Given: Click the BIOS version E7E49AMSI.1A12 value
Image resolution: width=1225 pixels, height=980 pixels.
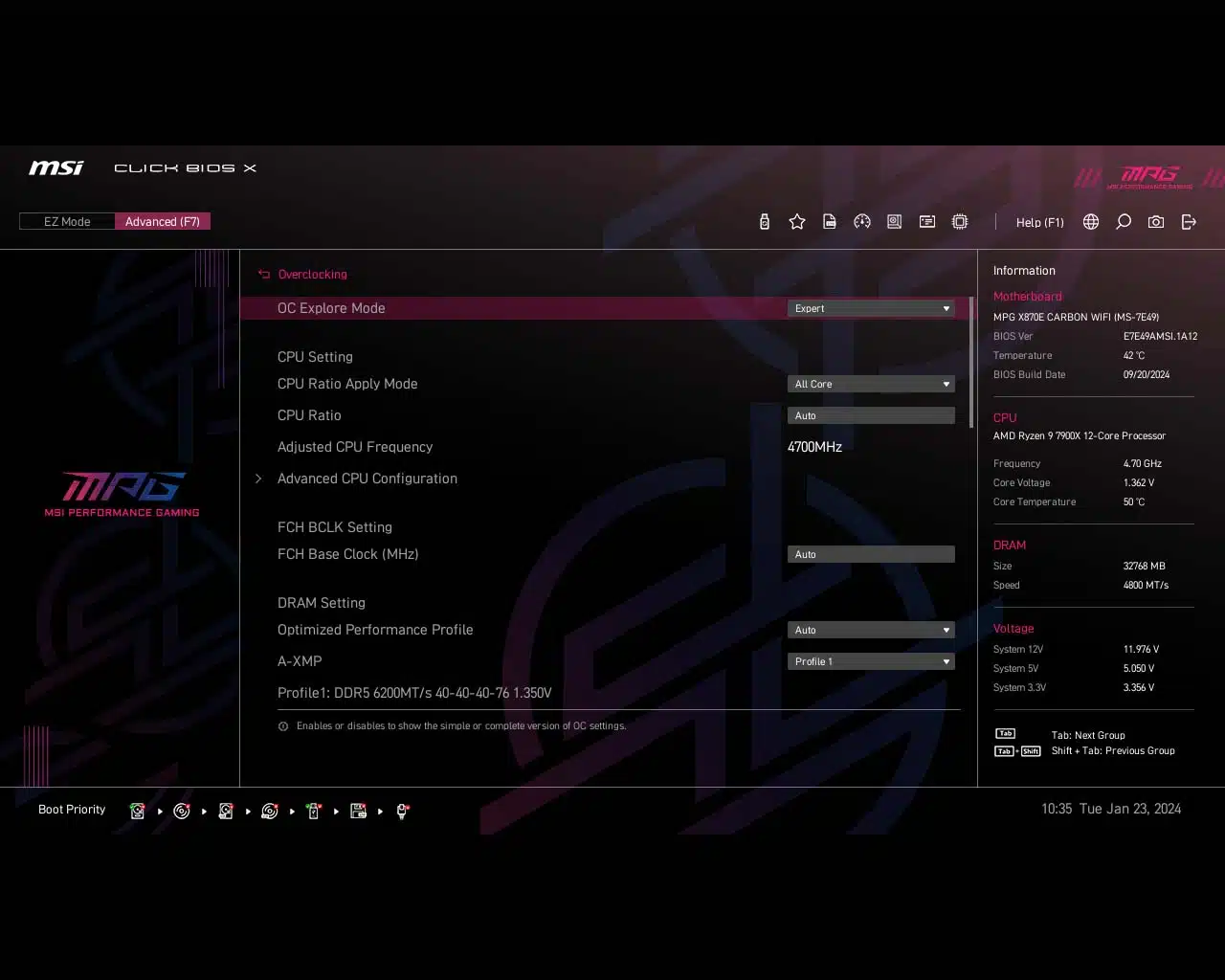Looking at the screenshot, I should click(x=1160, y=336).
